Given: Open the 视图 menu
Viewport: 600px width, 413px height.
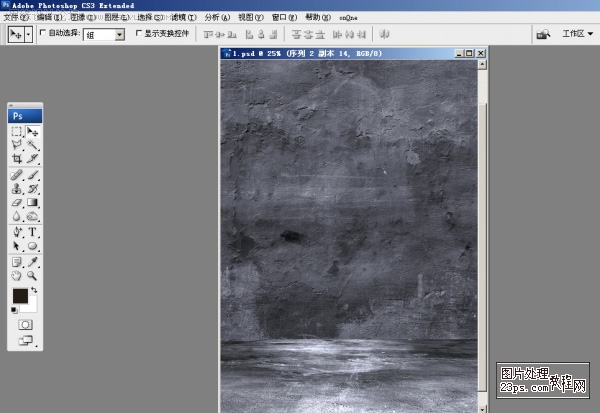Looking at the screenshot, I should point(251,18).
